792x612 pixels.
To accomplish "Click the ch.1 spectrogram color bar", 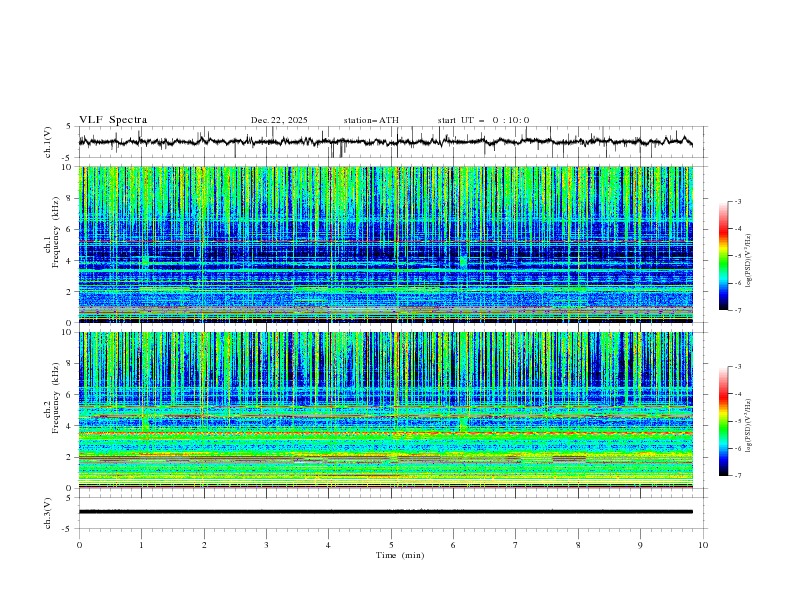I will pyautogui.click(x=723, y=256).
